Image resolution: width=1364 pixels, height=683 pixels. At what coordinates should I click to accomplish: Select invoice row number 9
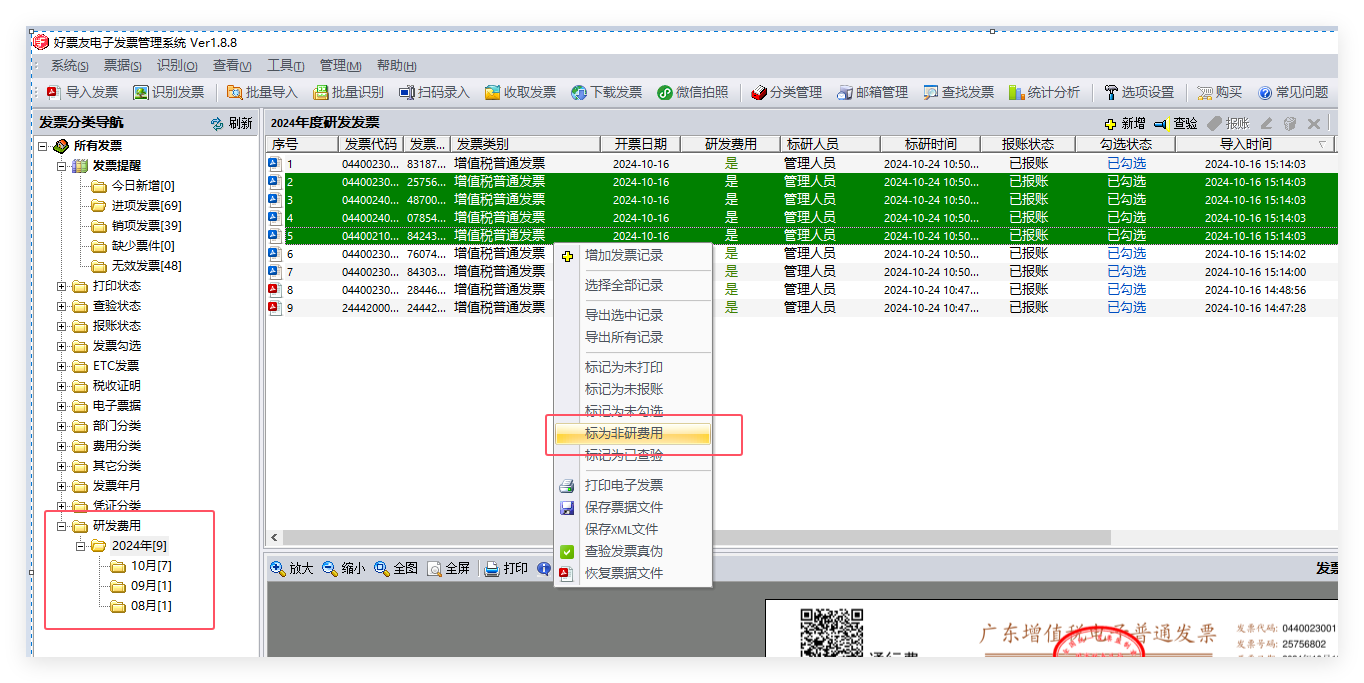point(801,308)
